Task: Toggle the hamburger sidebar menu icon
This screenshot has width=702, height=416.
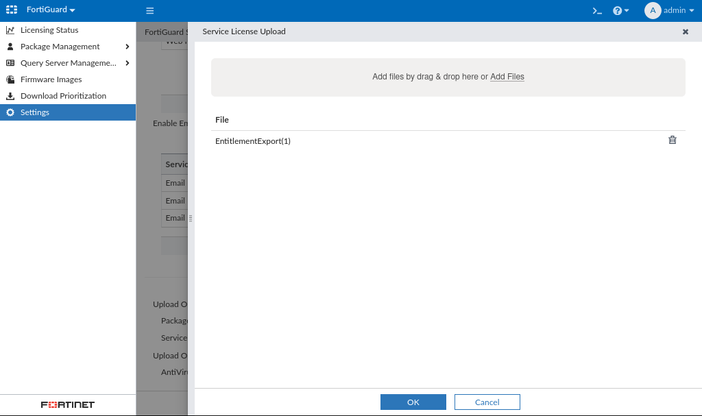Action: 150,11
